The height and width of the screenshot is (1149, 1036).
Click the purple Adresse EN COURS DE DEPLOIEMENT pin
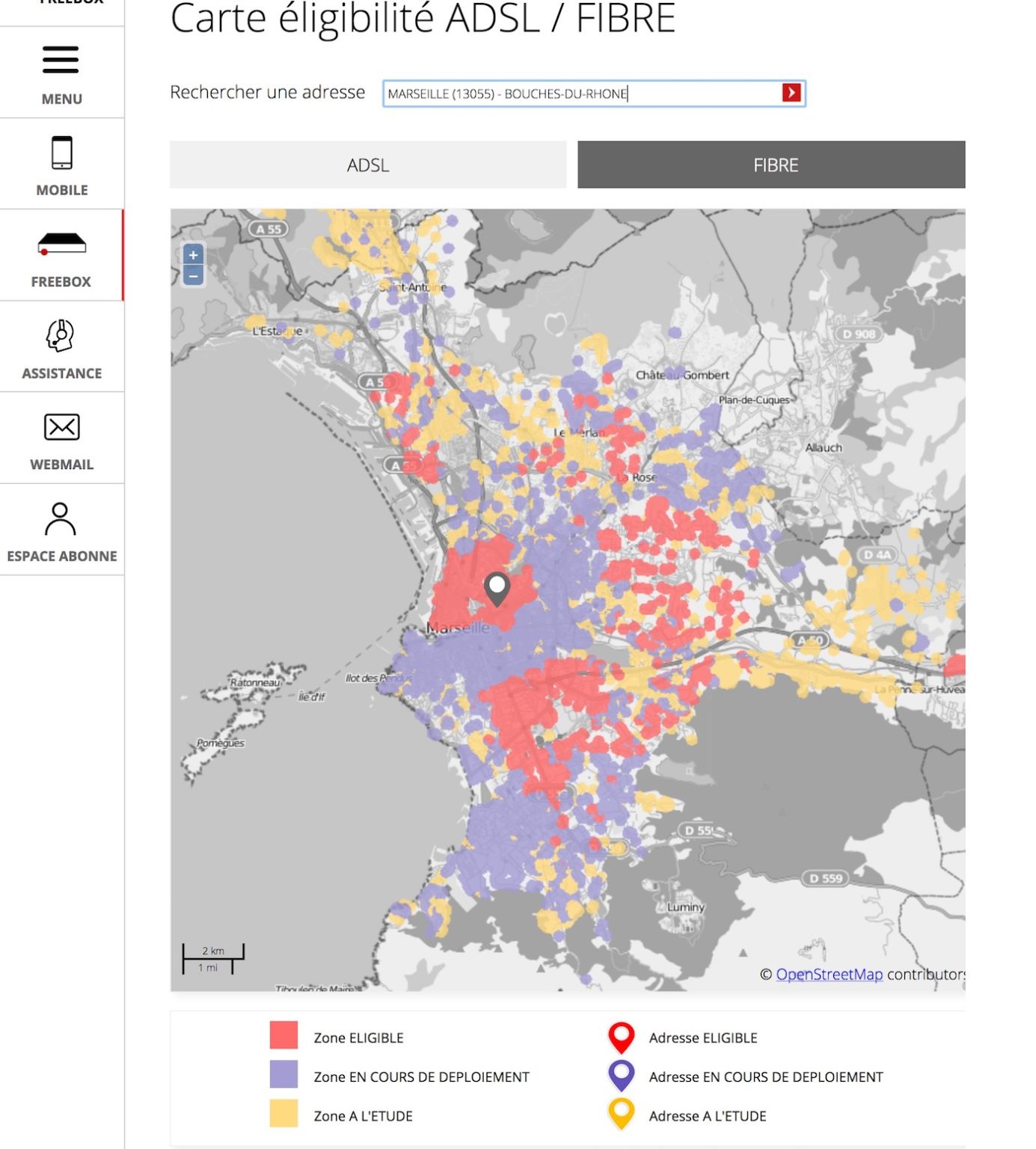click(621, 1075)
